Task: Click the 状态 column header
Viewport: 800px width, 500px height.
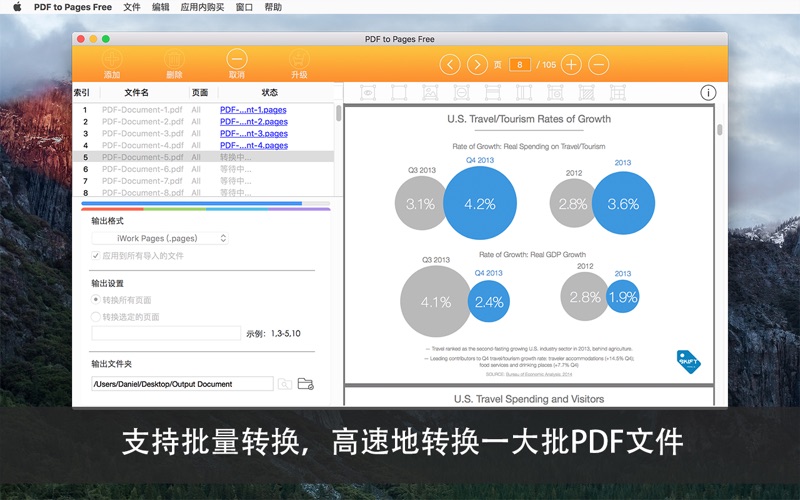Action: click(x=269, y=92)
